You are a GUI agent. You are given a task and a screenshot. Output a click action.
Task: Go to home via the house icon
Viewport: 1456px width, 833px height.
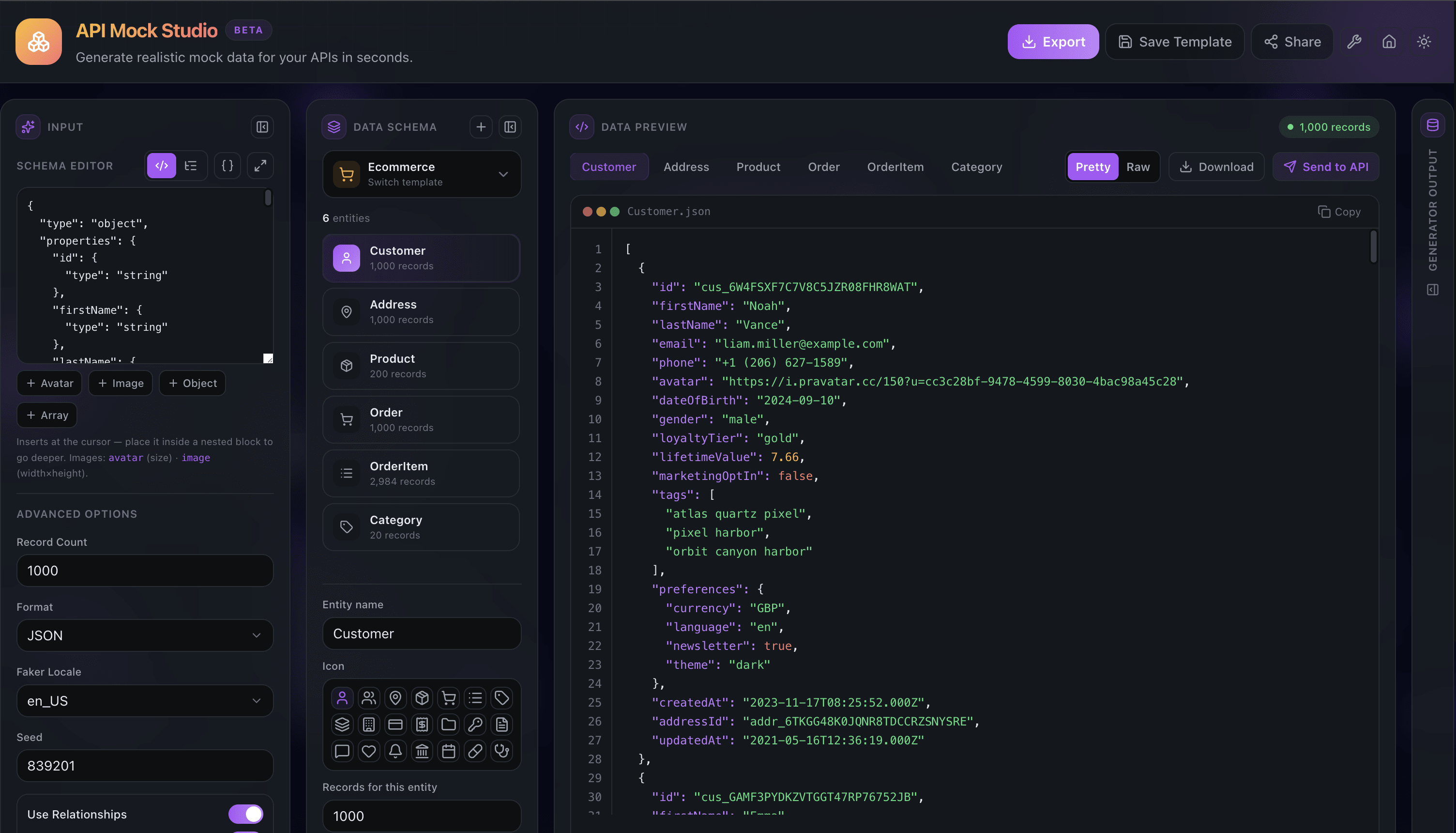(1389, 42)
